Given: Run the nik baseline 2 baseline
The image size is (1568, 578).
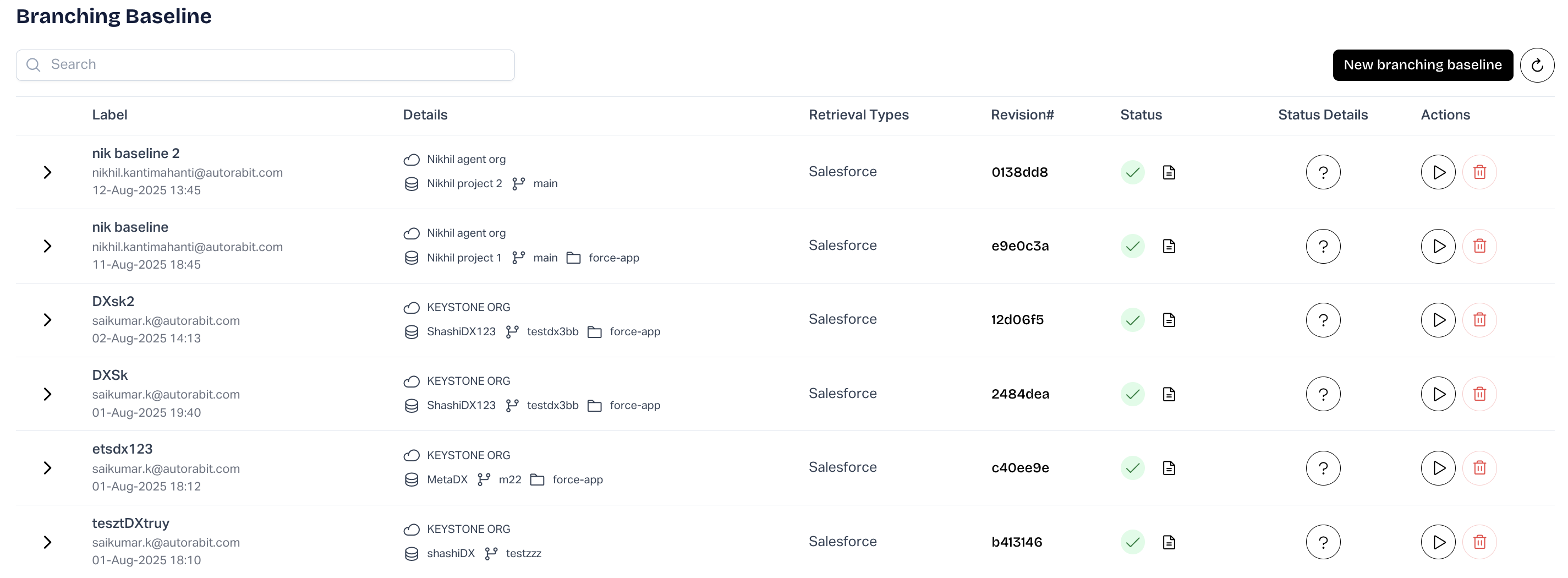Looking at the screenshot, I should pos(1438,172).
